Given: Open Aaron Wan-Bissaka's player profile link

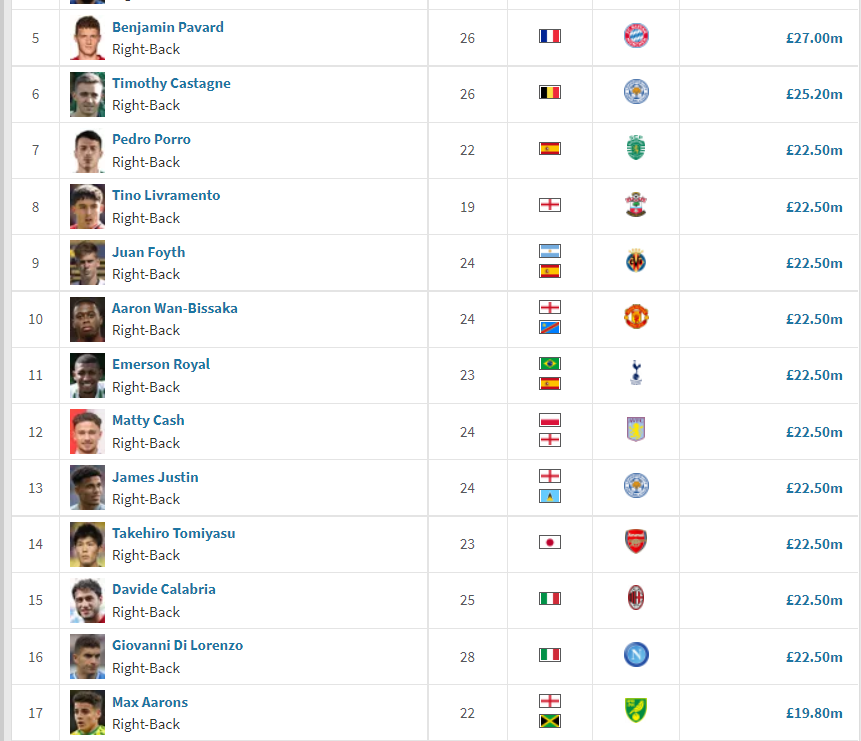Looking at the screenshot, I should point(175,308).
